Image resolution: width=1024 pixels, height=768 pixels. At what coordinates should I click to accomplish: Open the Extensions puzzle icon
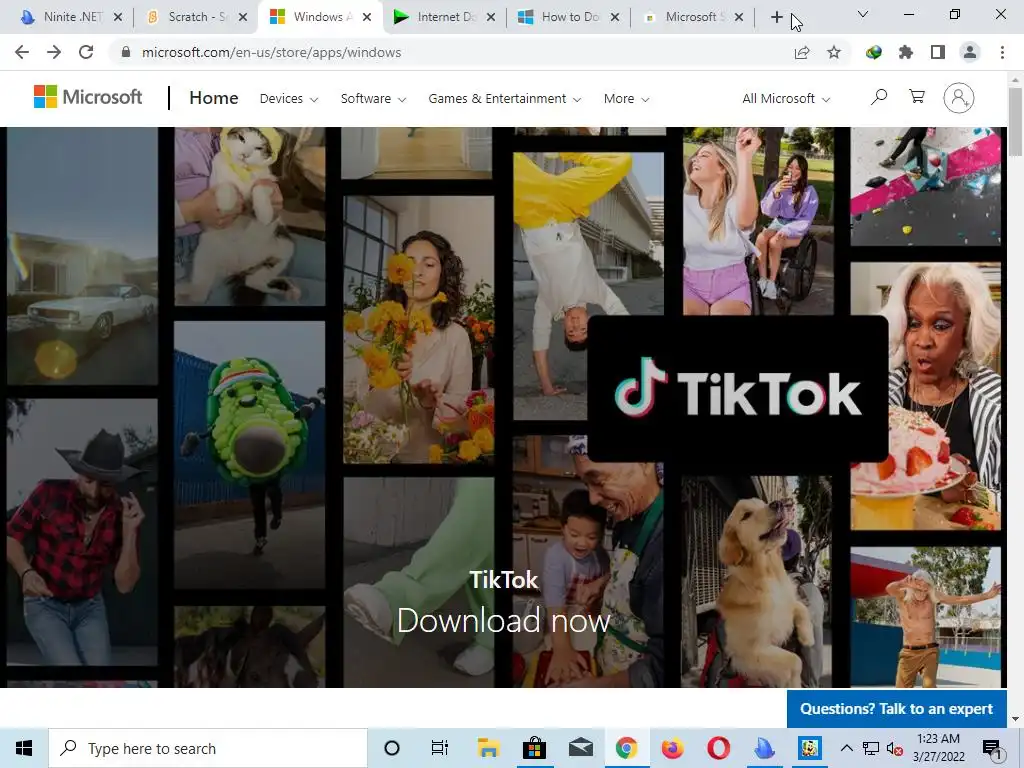(x=906, y=52)
